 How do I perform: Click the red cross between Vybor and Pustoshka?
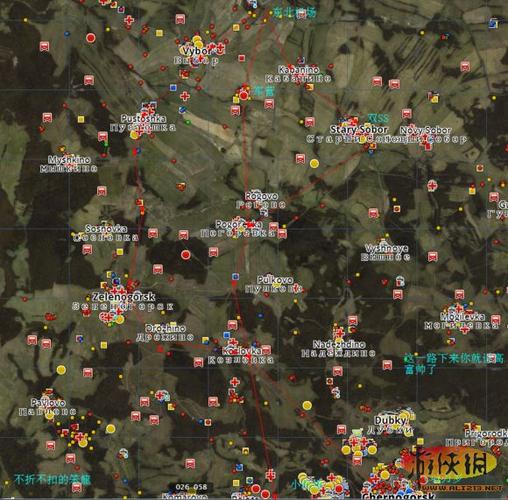tap(185, 96)
